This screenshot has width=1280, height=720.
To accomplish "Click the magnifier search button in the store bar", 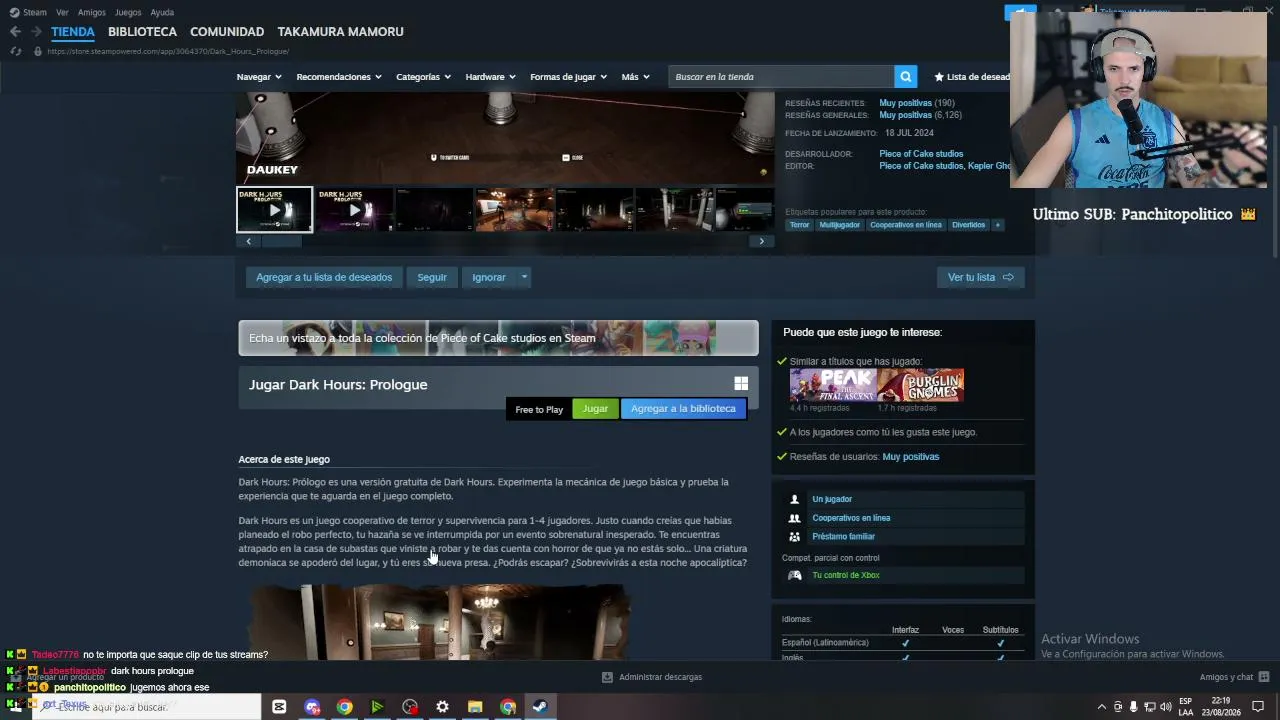I will click(905, 77).
